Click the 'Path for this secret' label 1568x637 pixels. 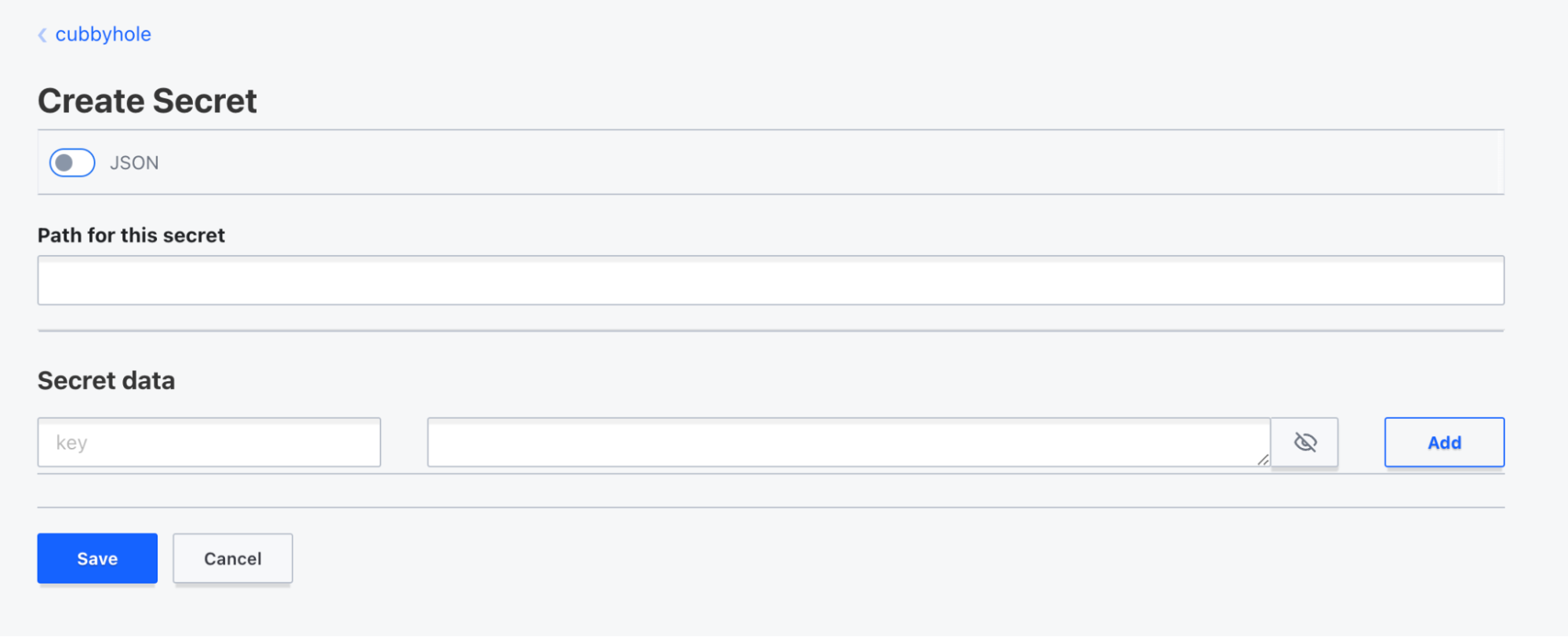(x=131, y=235)
